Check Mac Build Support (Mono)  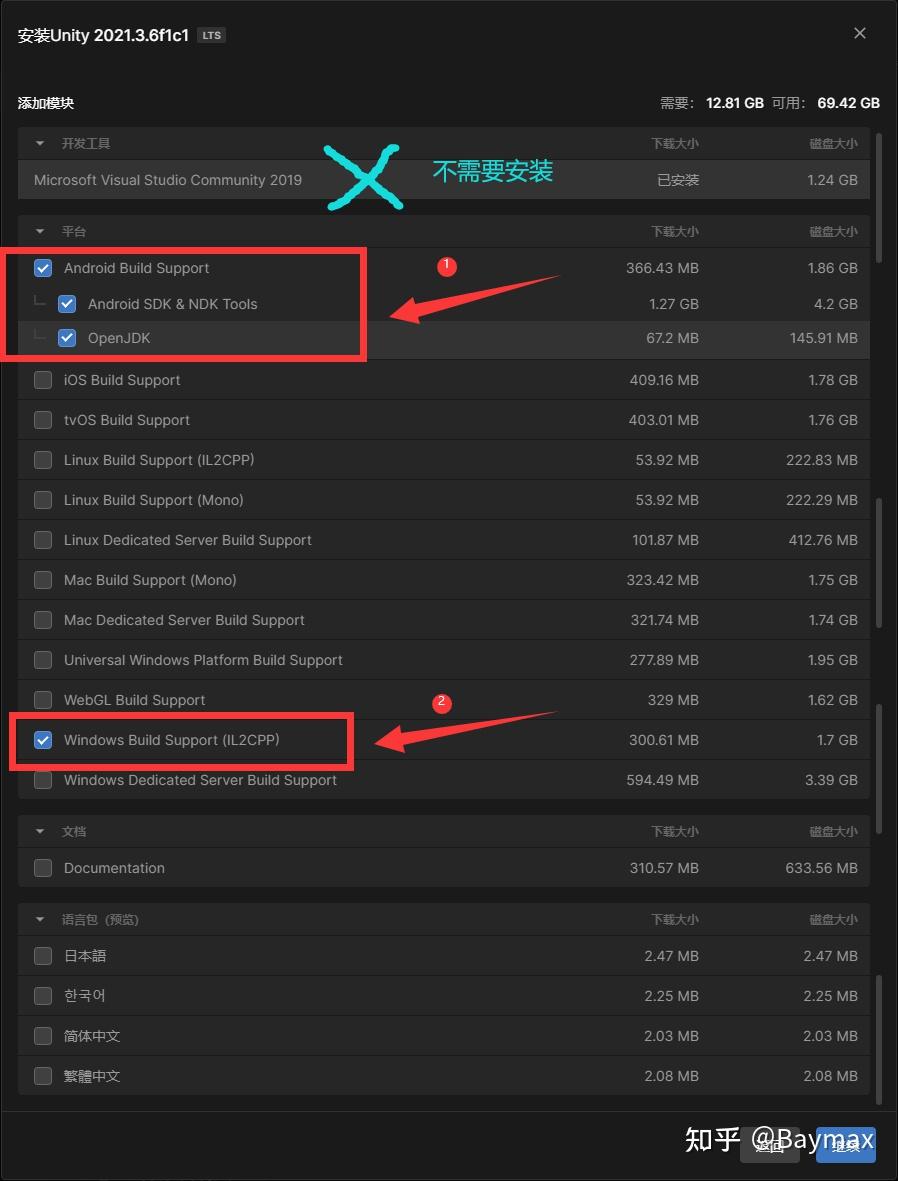click(x=43, y=580)
